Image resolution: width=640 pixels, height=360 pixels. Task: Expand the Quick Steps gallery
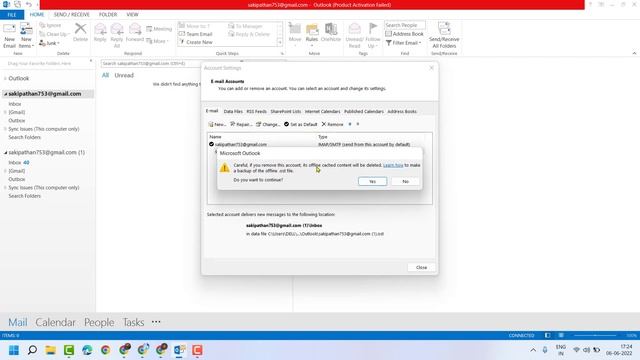pos(280,42)
